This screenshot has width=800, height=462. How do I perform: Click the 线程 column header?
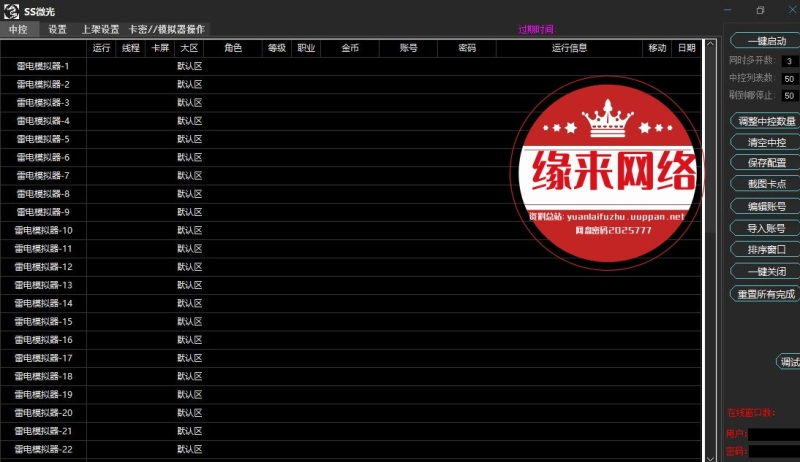[x=131, y=48]
